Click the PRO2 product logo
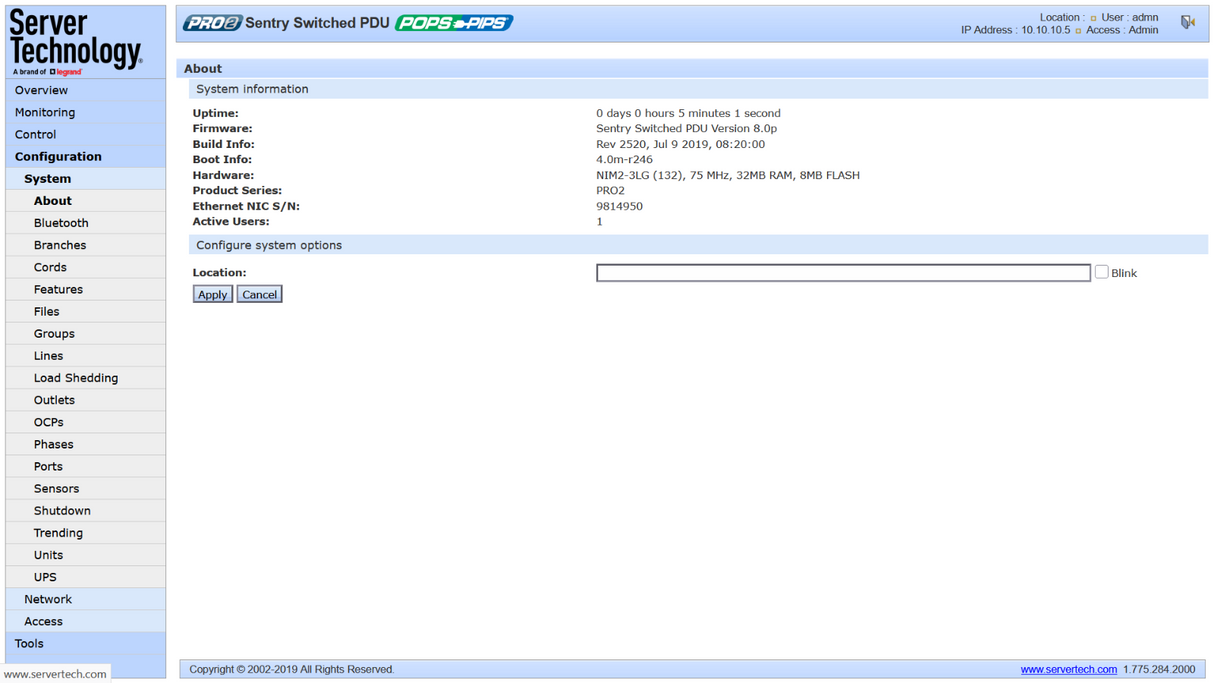Image resolution: width=1214 pixels, height=683 pixels. pyautogui.click(x=212, y=23)
